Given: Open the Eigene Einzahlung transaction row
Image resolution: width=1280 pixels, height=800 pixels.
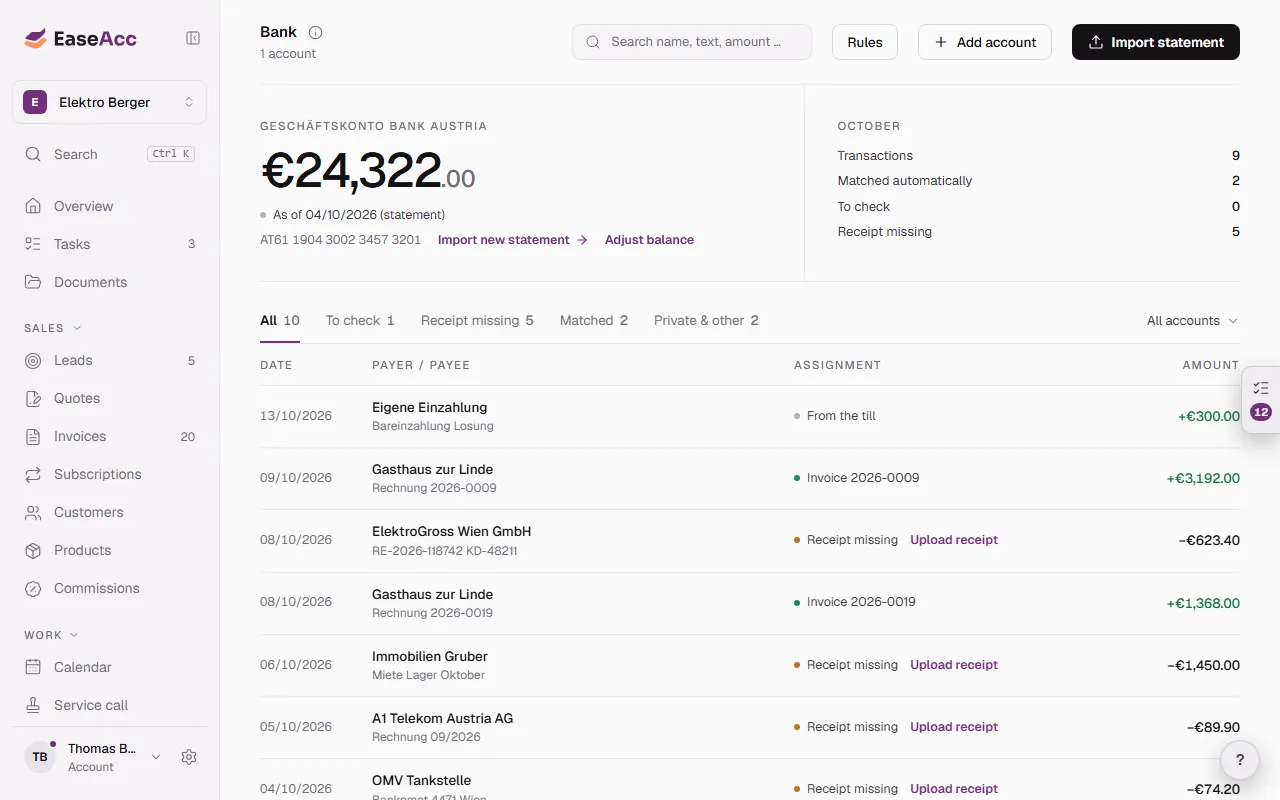Looking at the screenshot, I should [x=750, y=416].
